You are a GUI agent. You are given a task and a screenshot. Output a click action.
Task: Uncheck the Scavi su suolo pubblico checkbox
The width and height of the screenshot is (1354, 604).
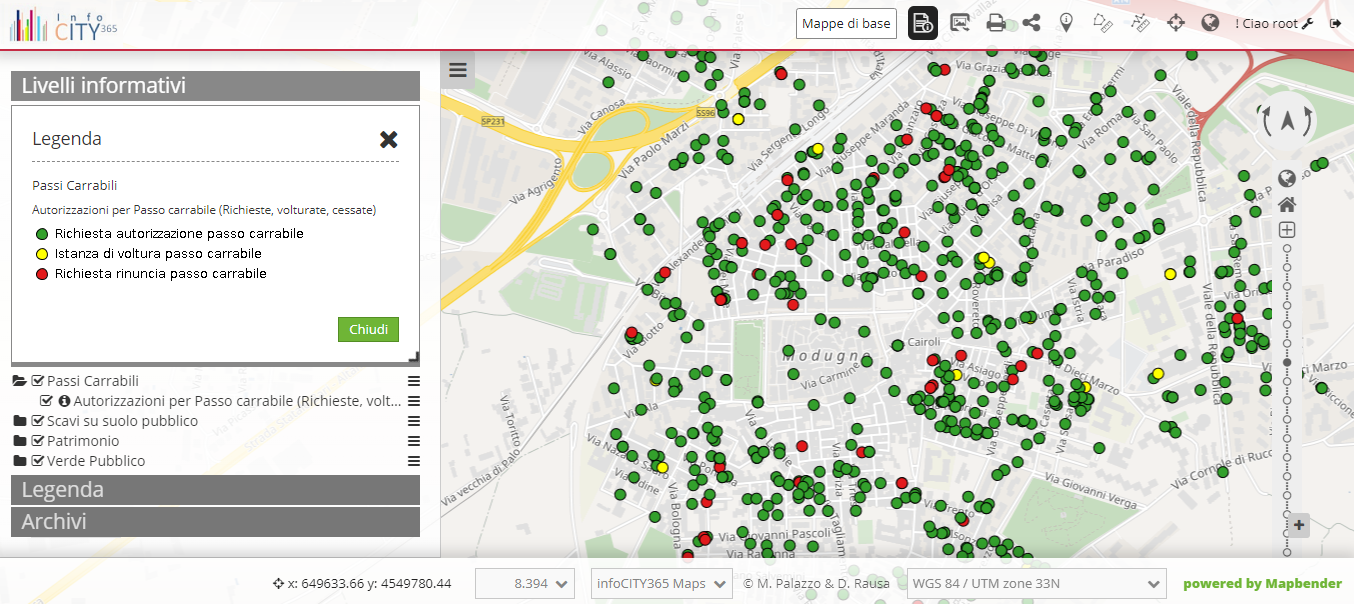[38, 421]
